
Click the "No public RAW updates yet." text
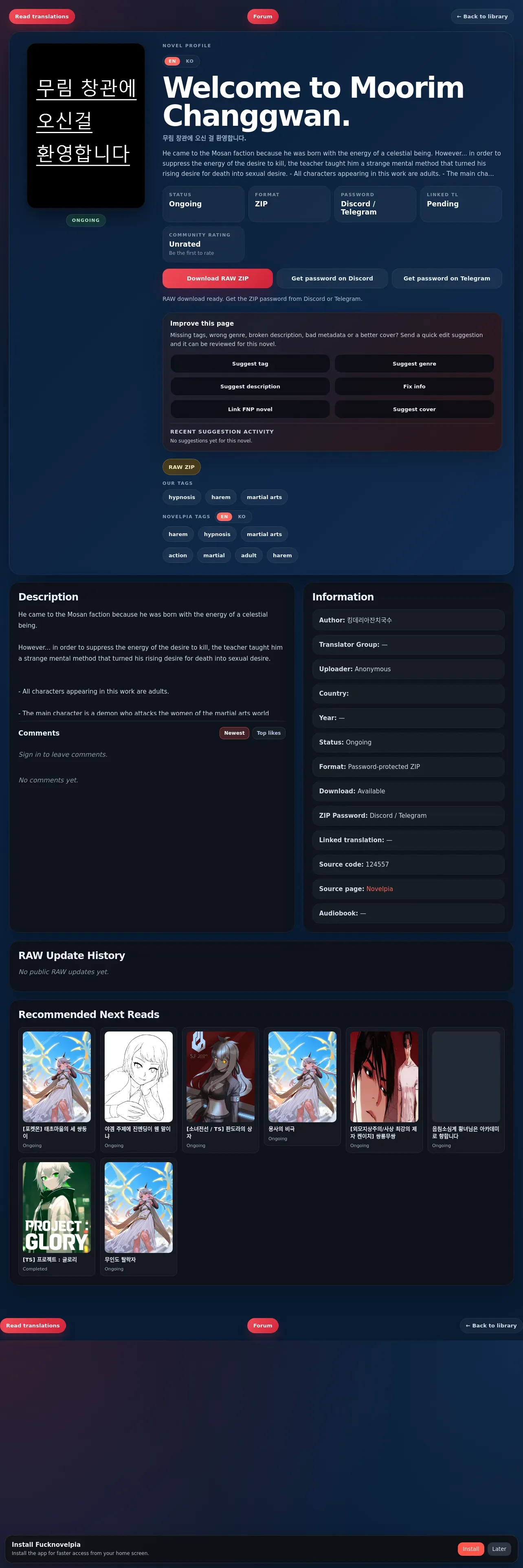click(x=63, y=972)
